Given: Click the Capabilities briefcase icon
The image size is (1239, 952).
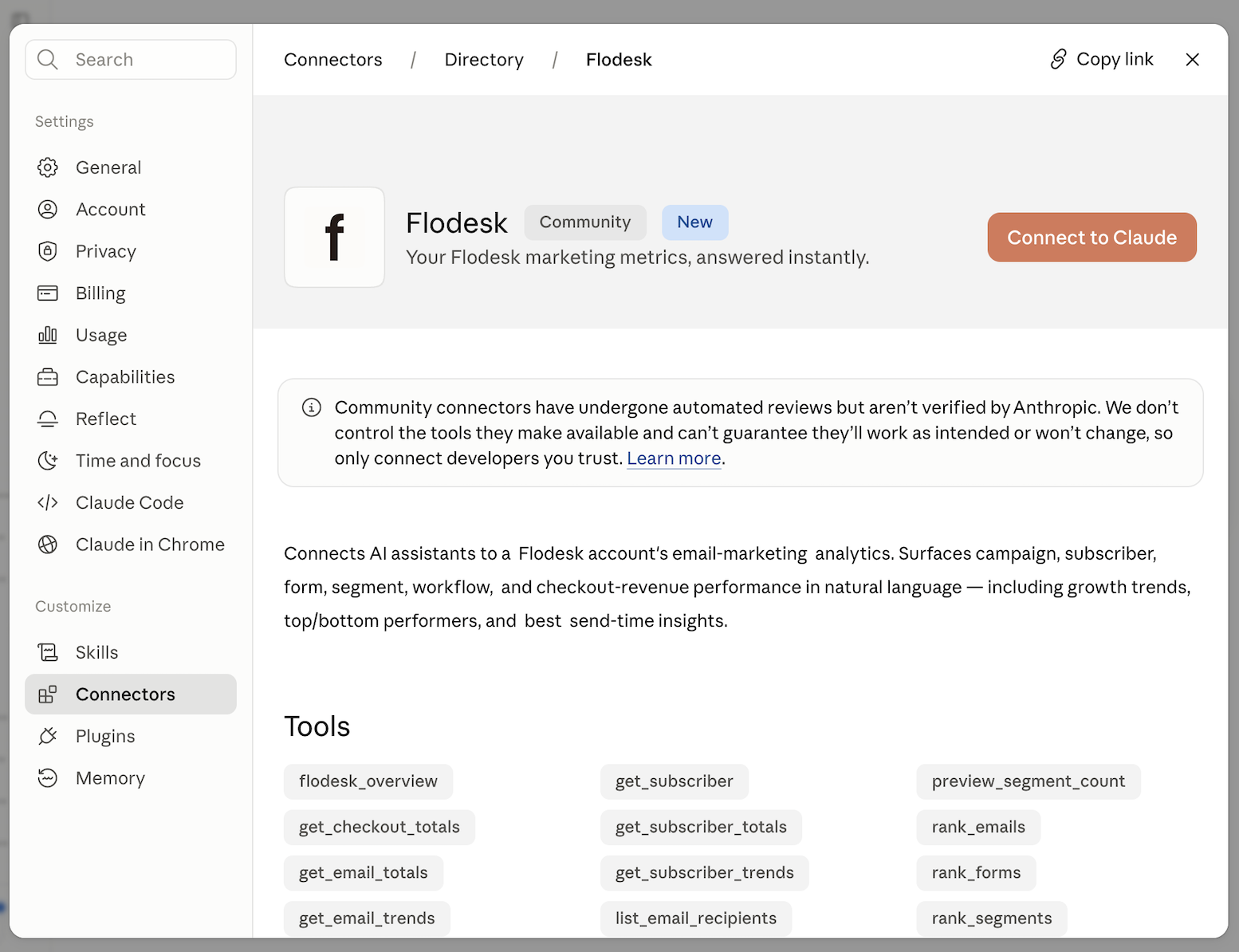Looking at the screenshot, I should 48,377.
